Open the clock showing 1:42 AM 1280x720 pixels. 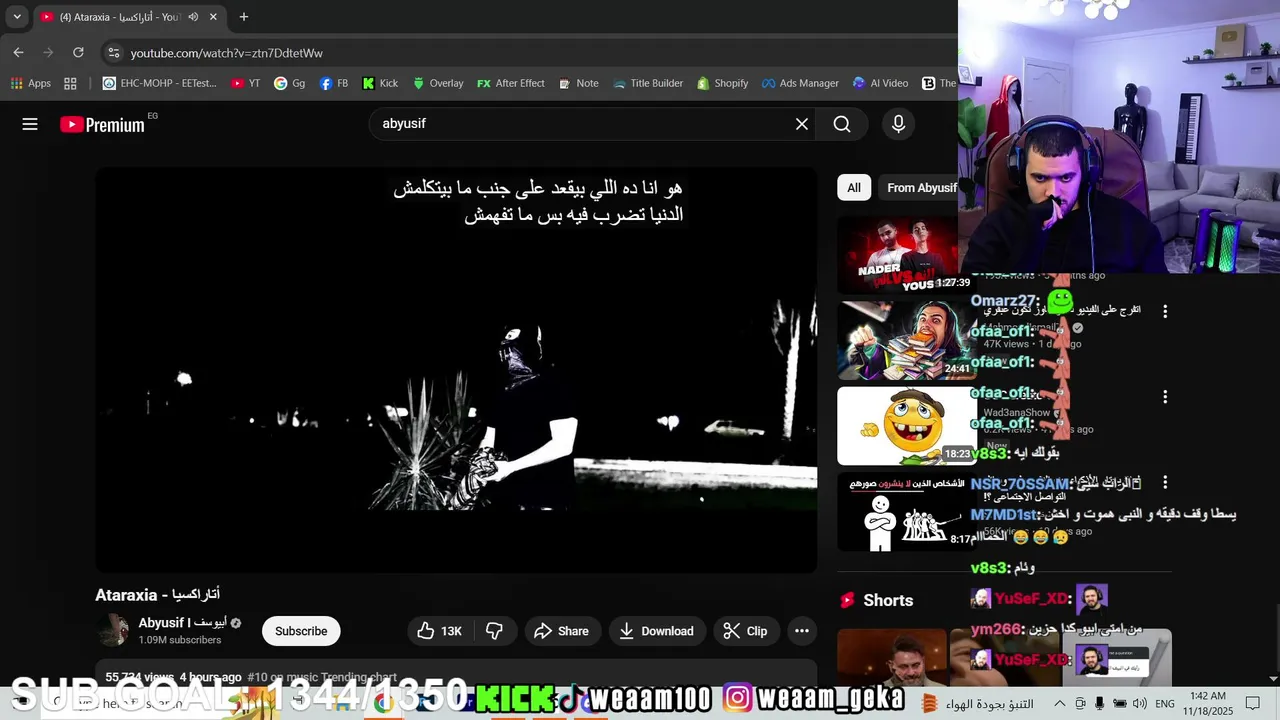(x=1208, y=703)
